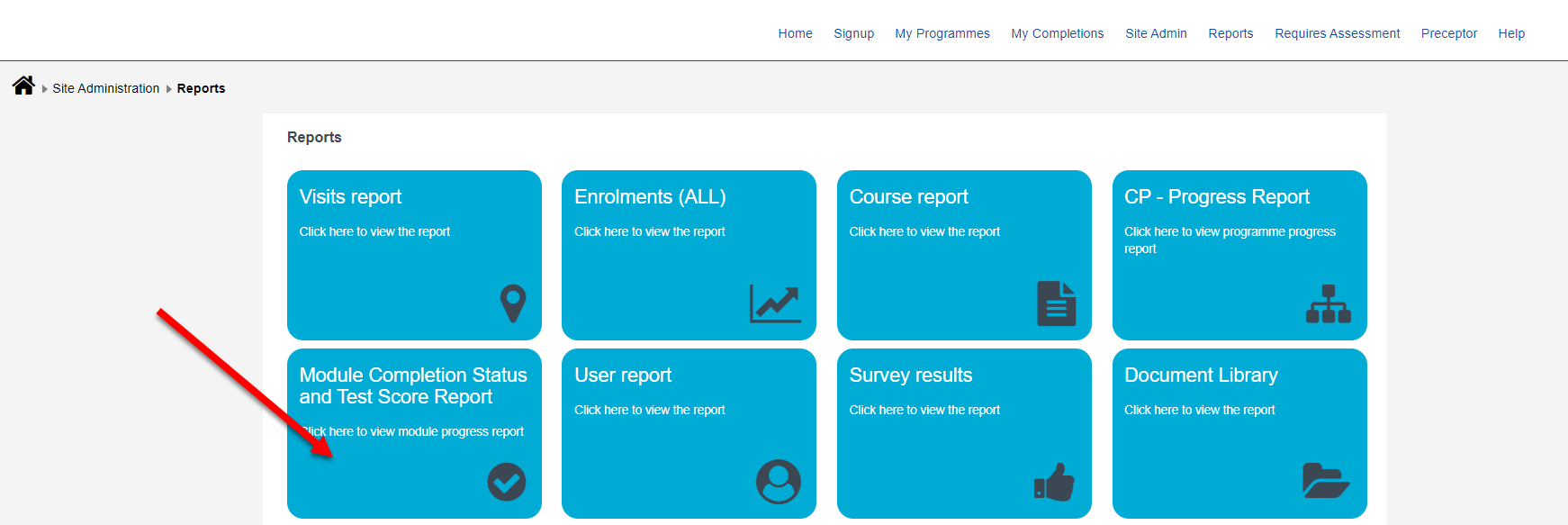Click the Reports page heading

pos(314,137)
